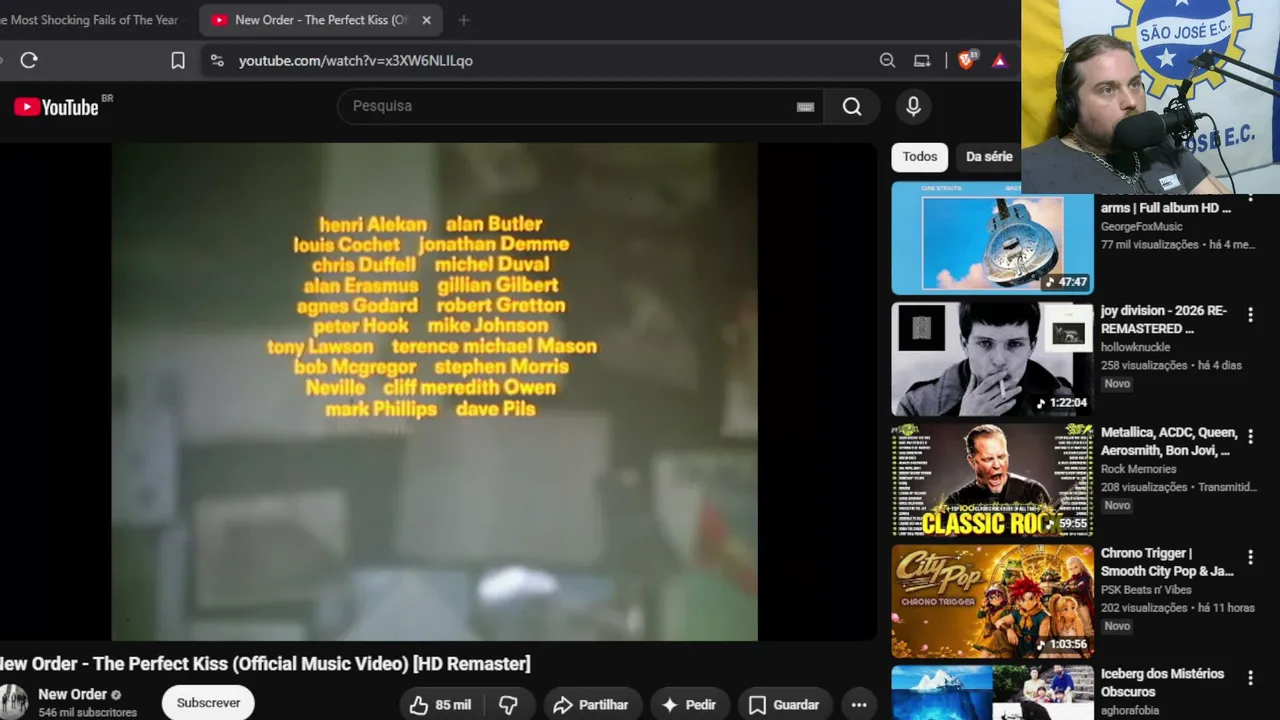
Task: Click the address bar URL field
Action: click(x=540, y=60)
